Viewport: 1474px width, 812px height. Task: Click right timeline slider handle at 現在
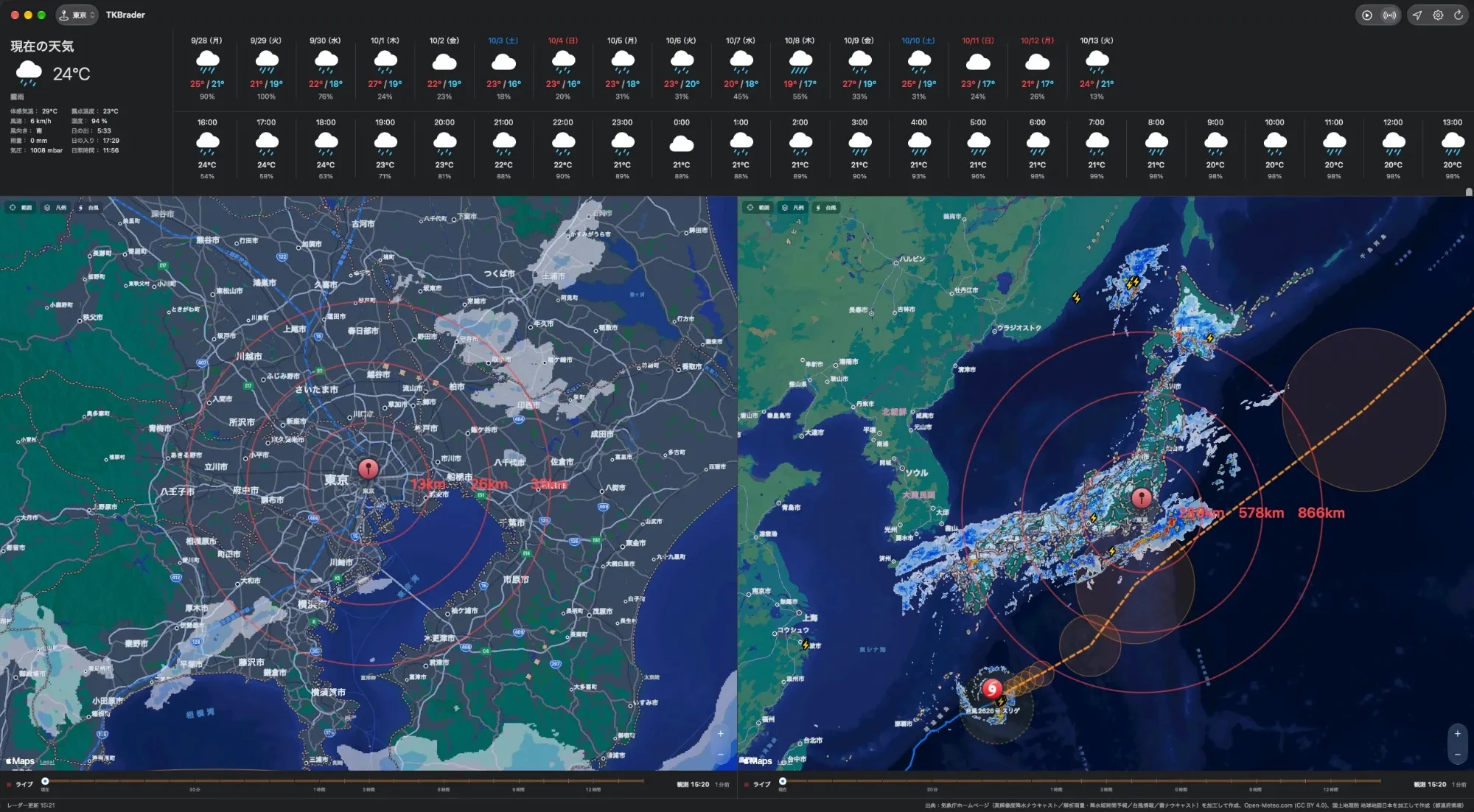pos(783,781)
